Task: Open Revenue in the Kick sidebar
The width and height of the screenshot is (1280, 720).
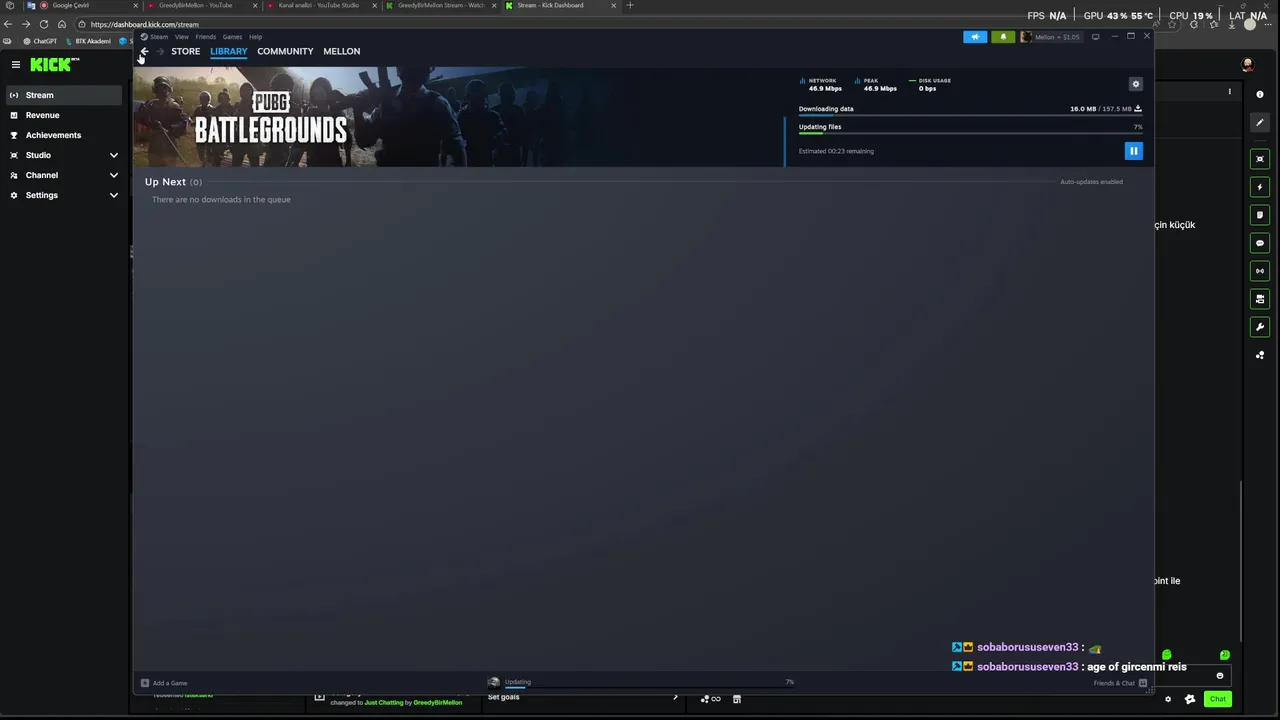Action: 66,115
